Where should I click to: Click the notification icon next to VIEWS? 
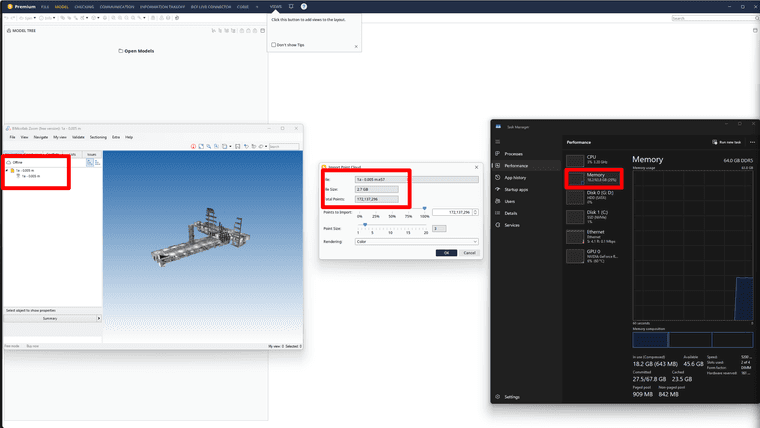tap(291, 7)
